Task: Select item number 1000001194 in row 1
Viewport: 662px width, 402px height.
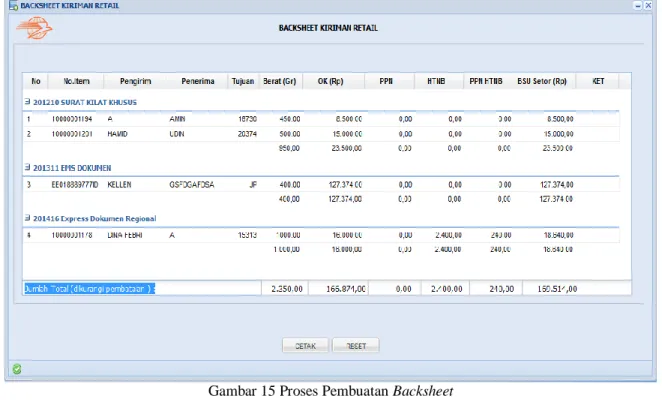Action: pyautogui.click(x=72, y=119)
